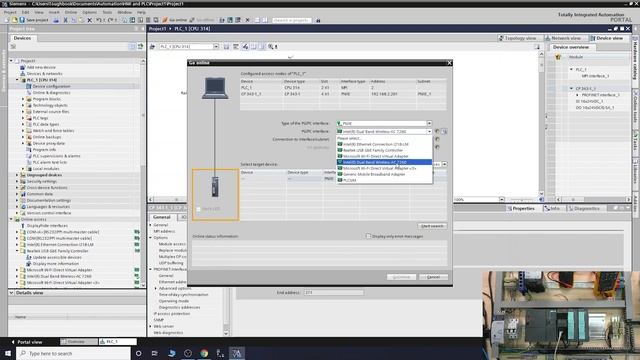This screenshot has height=360, width=640.
Task: Select Intel(R) Ethernet Connection I218-LM from the interface list
Action: pyautogui.click(x=384, y=144)
